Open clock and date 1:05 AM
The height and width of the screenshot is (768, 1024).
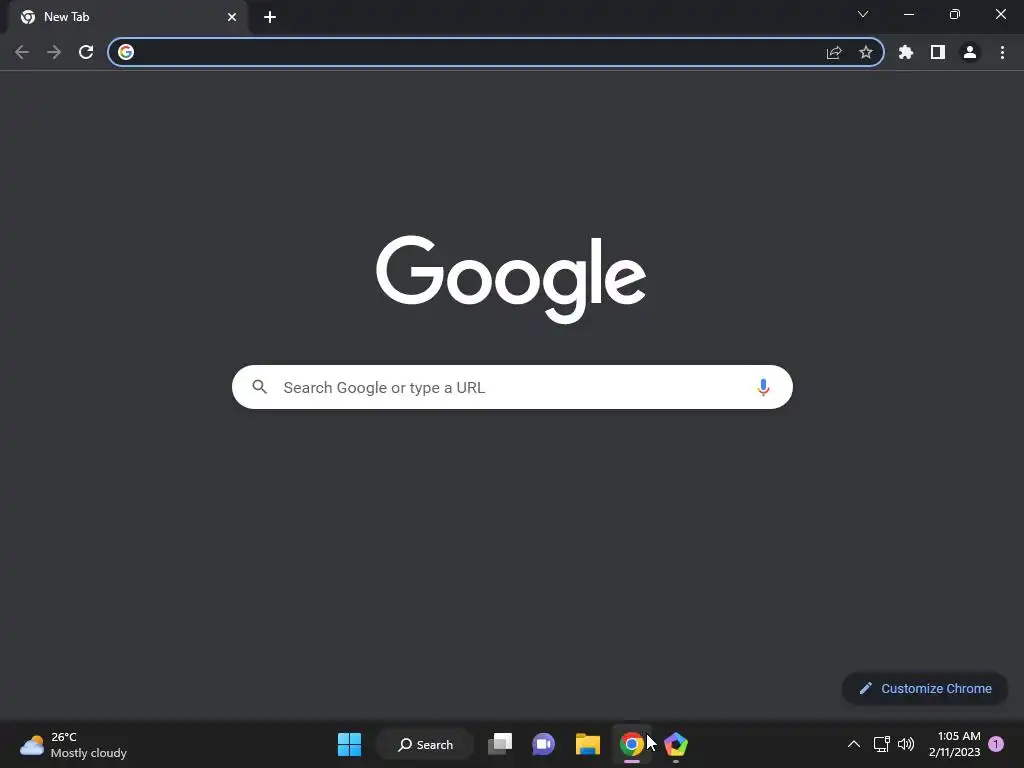coord(955,744)
